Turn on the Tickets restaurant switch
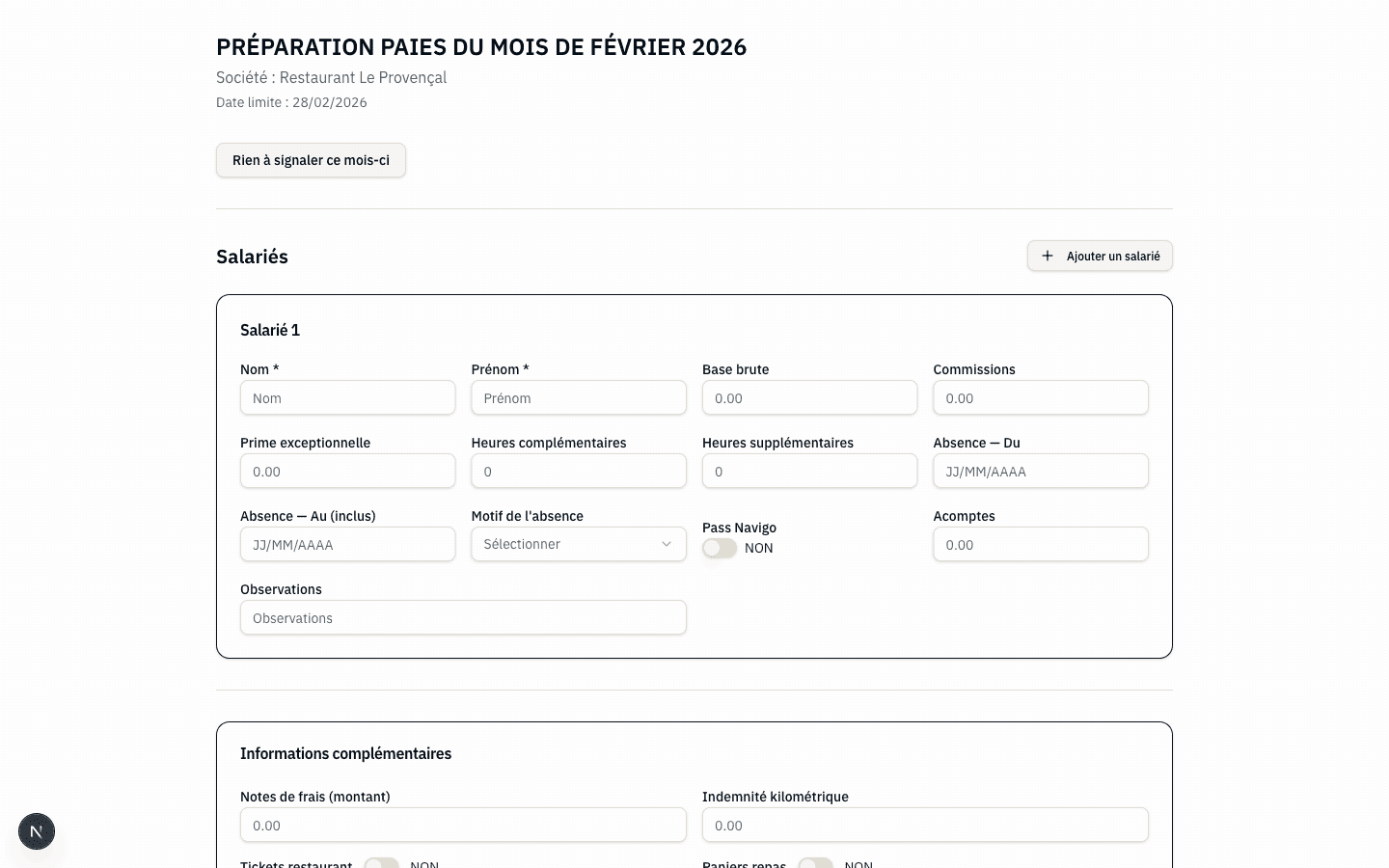1389x868 pixels. click(x=382, y=863)
